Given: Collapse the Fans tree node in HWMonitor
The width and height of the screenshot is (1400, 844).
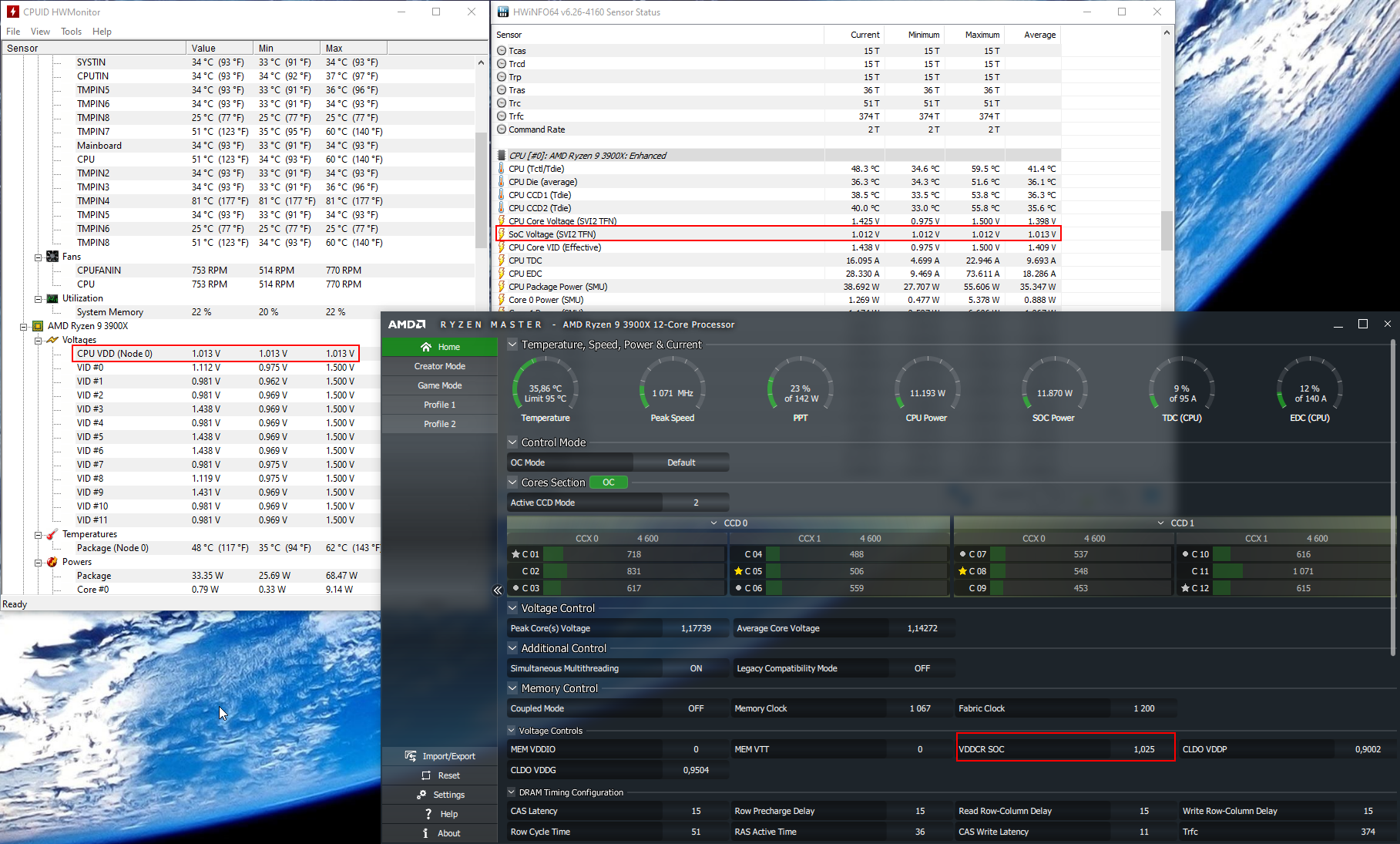Looking at the screenshot, I should pos(38,257).
